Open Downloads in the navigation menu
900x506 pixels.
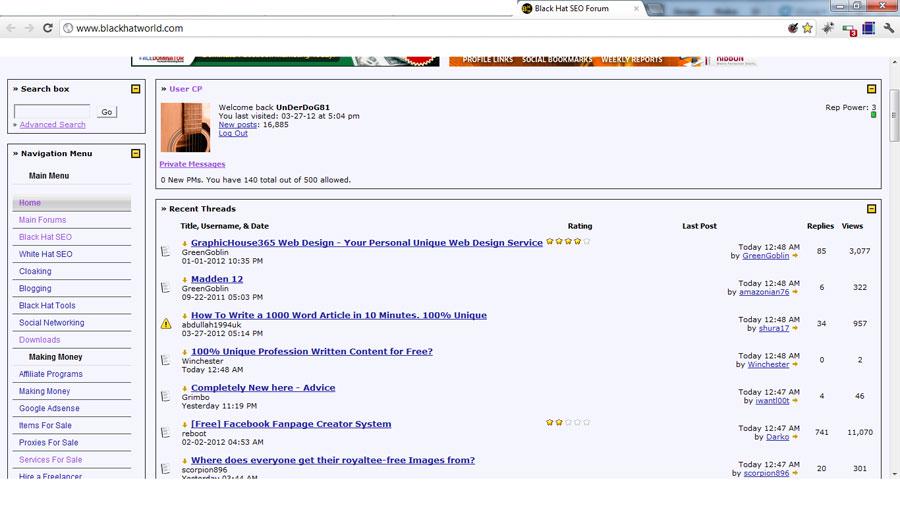(40, 340)
